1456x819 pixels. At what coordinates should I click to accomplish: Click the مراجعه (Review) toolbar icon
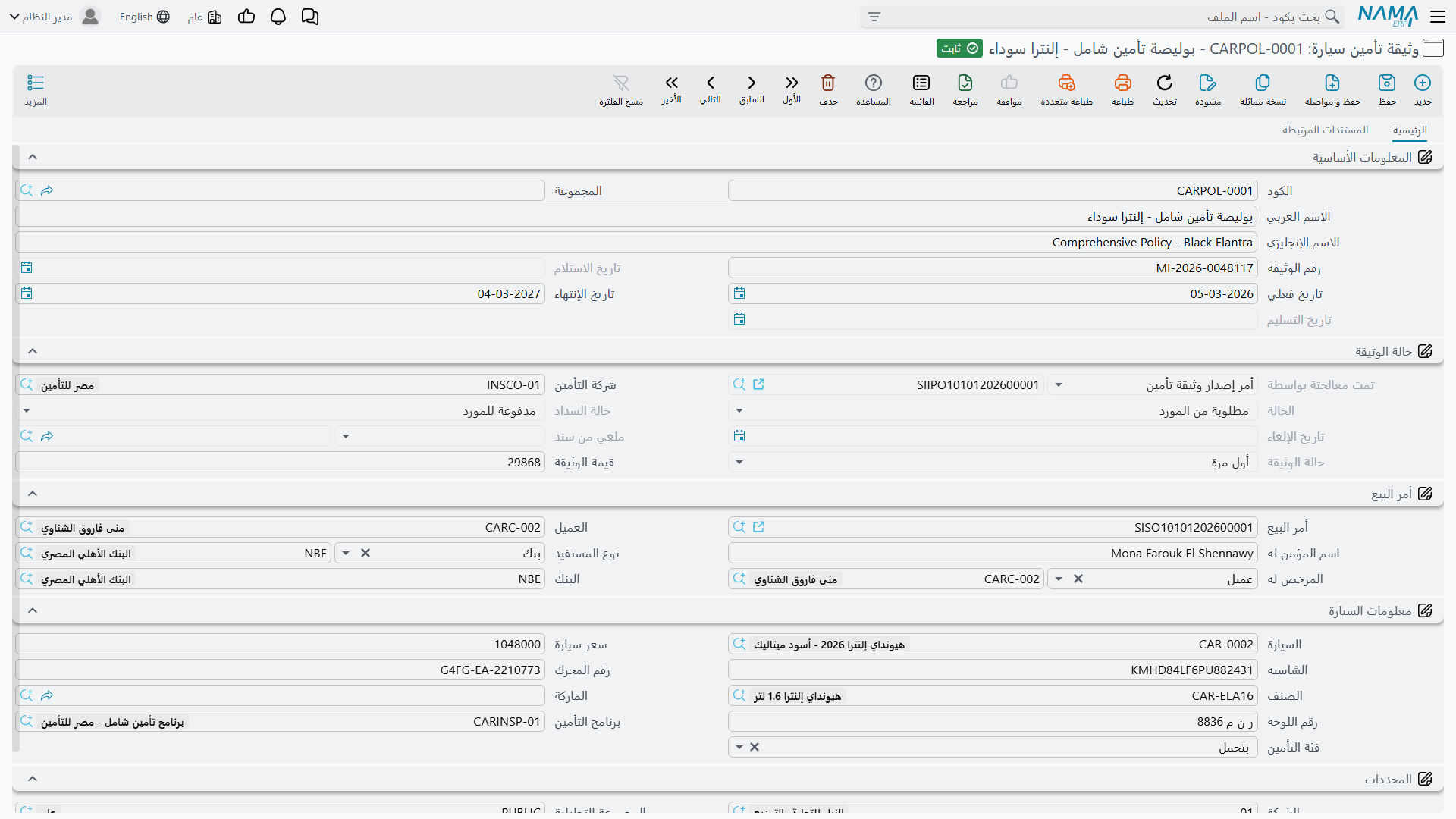point(965,83)
